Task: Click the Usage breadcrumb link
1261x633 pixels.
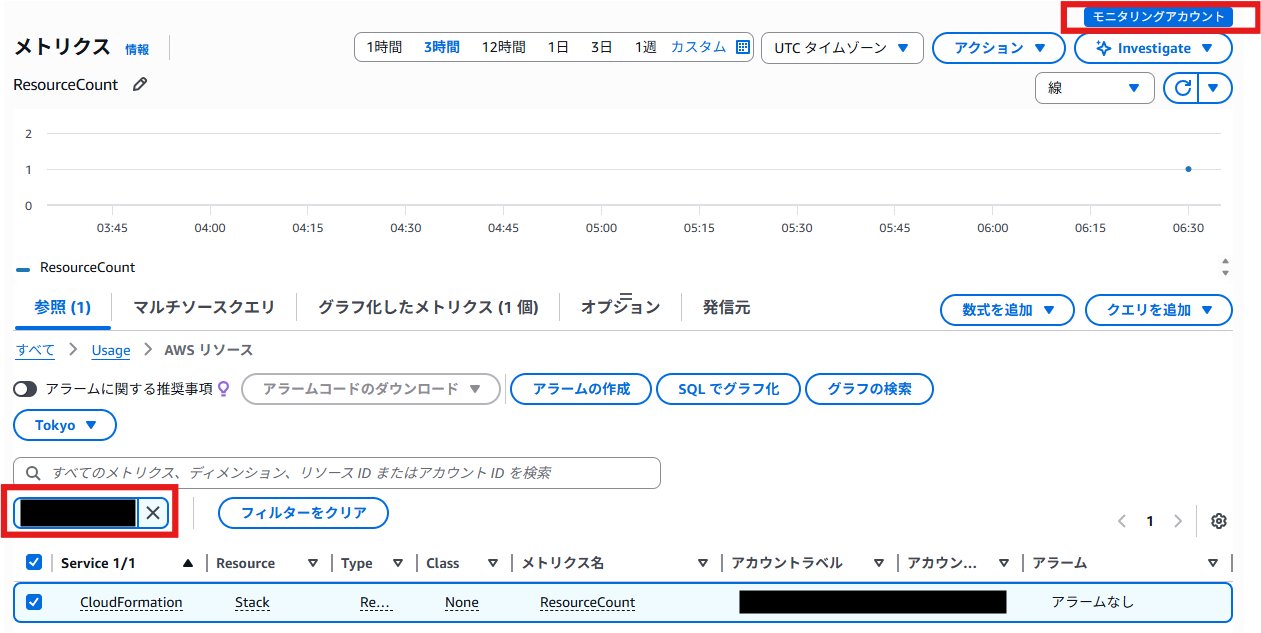Action: 111,350
